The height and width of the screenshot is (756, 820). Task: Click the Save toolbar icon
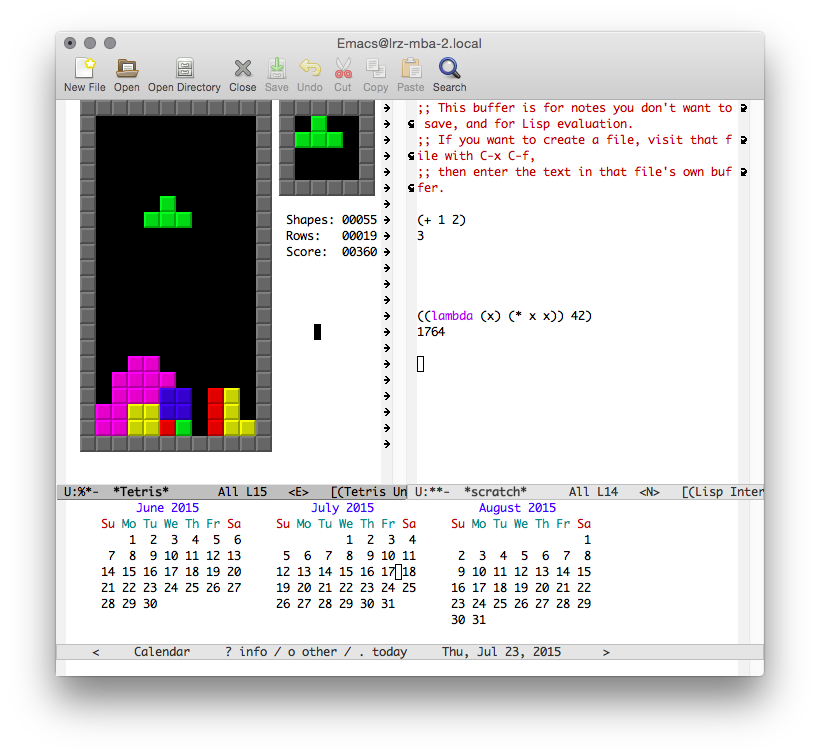(x=277, y=68)
